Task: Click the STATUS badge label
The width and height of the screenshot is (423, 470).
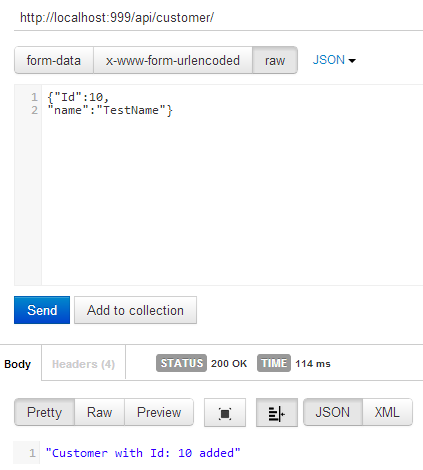Action: tap(181, 363)
